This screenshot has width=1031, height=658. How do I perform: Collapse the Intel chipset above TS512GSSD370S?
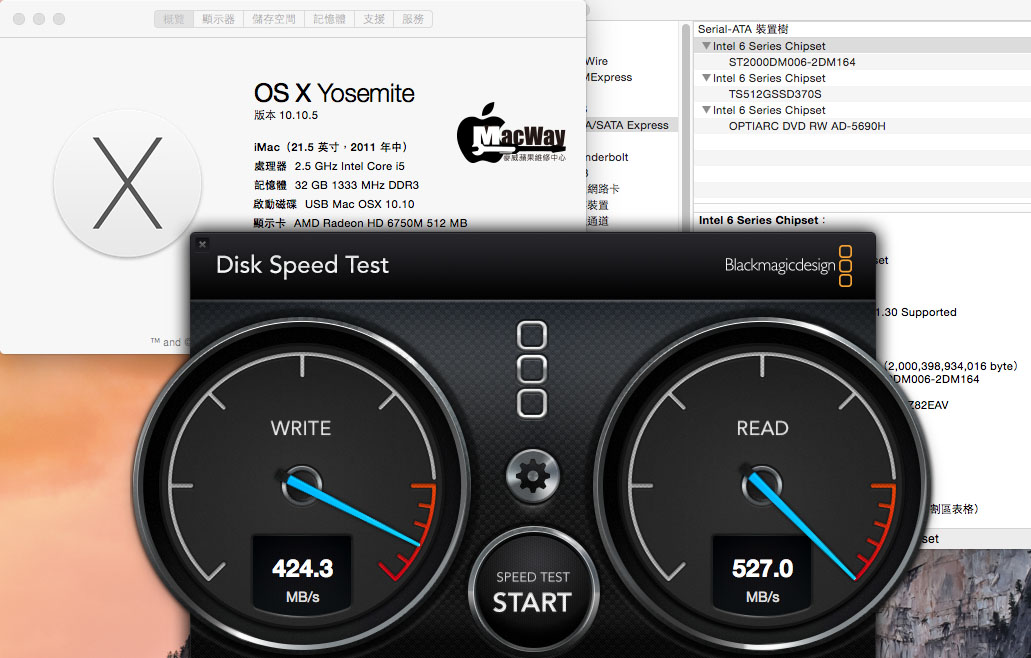[706, 78]
